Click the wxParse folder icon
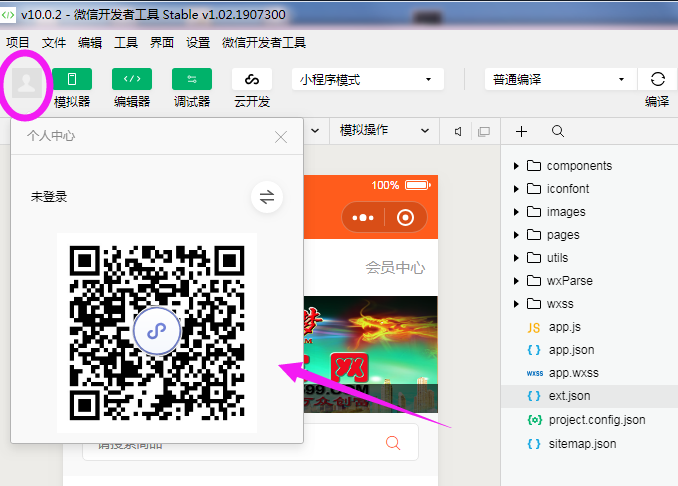Viewport: 678px width, 486px height. click(534, 281)
